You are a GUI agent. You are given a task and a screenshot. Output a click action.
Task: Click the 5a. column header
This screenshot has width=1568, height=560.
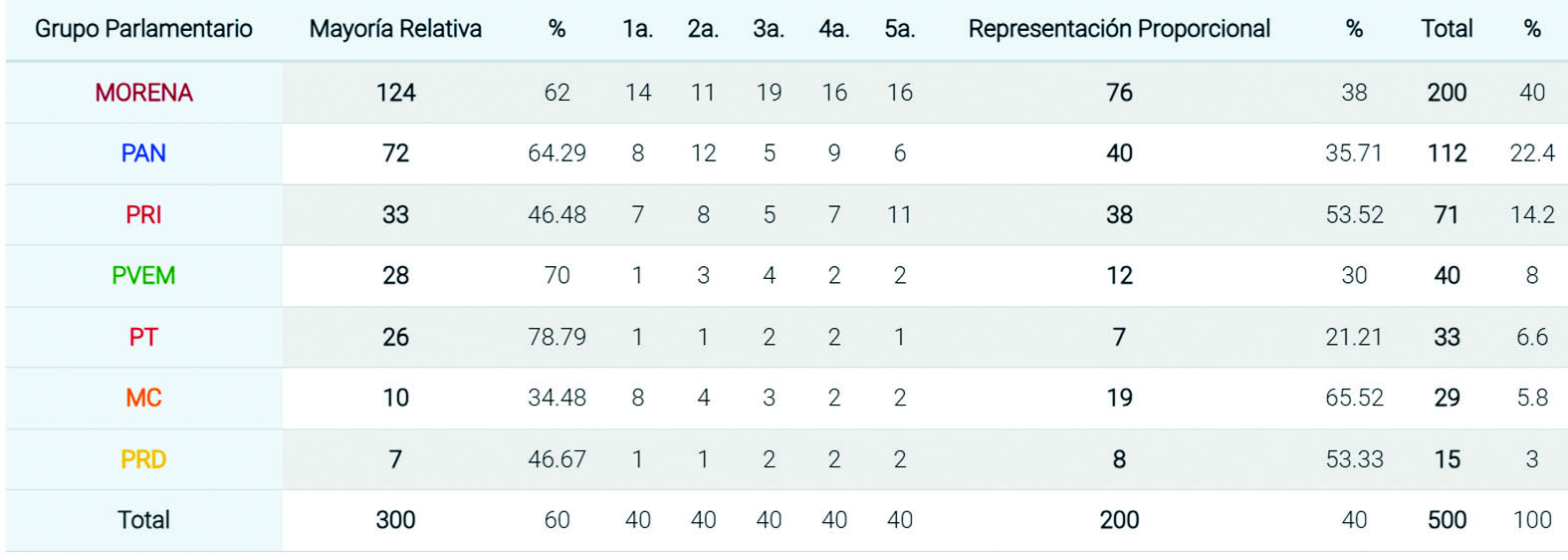tap(900, 29)
